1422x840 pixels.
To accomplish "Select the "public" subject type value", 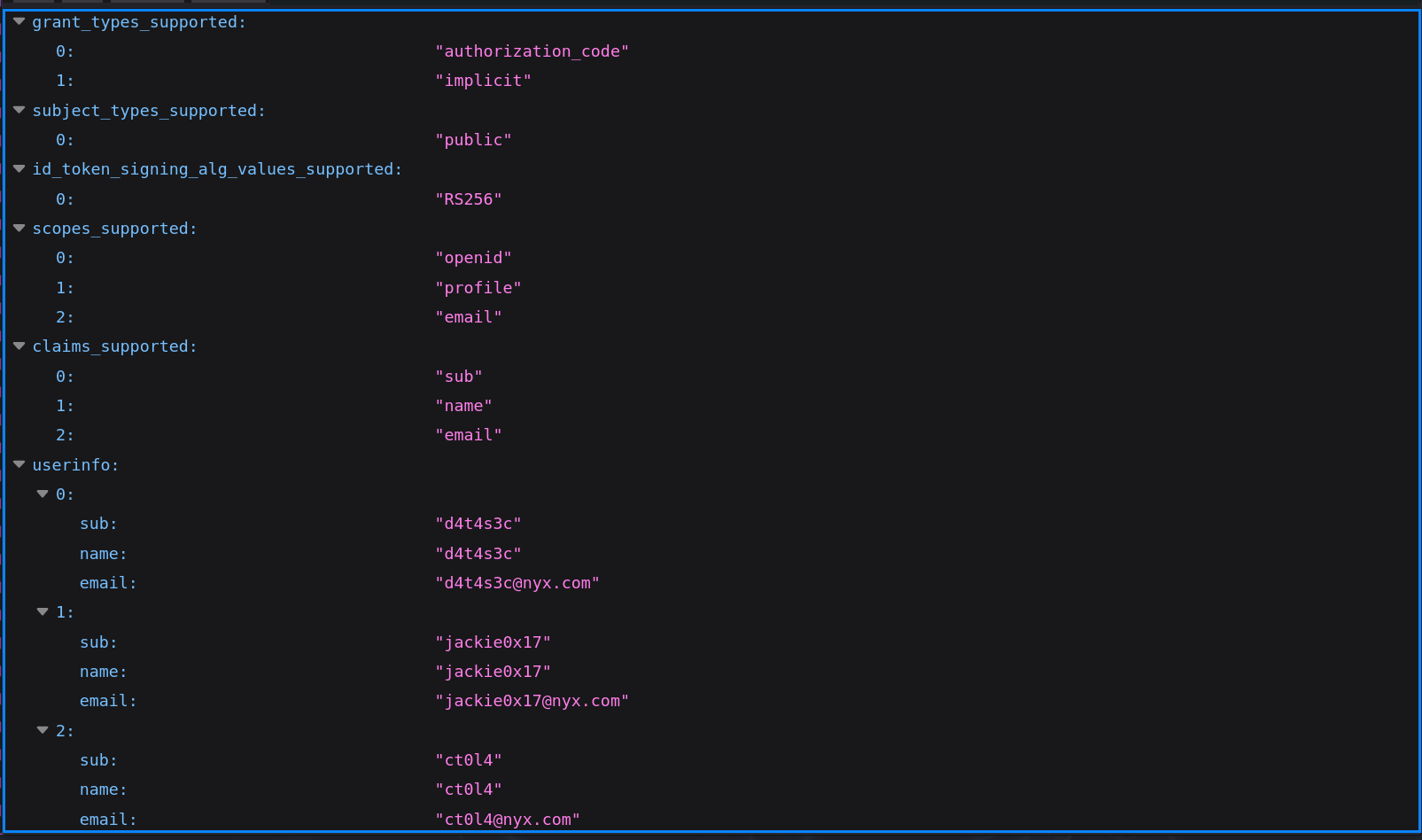I will pyautogui.click(x=473, y=140).
